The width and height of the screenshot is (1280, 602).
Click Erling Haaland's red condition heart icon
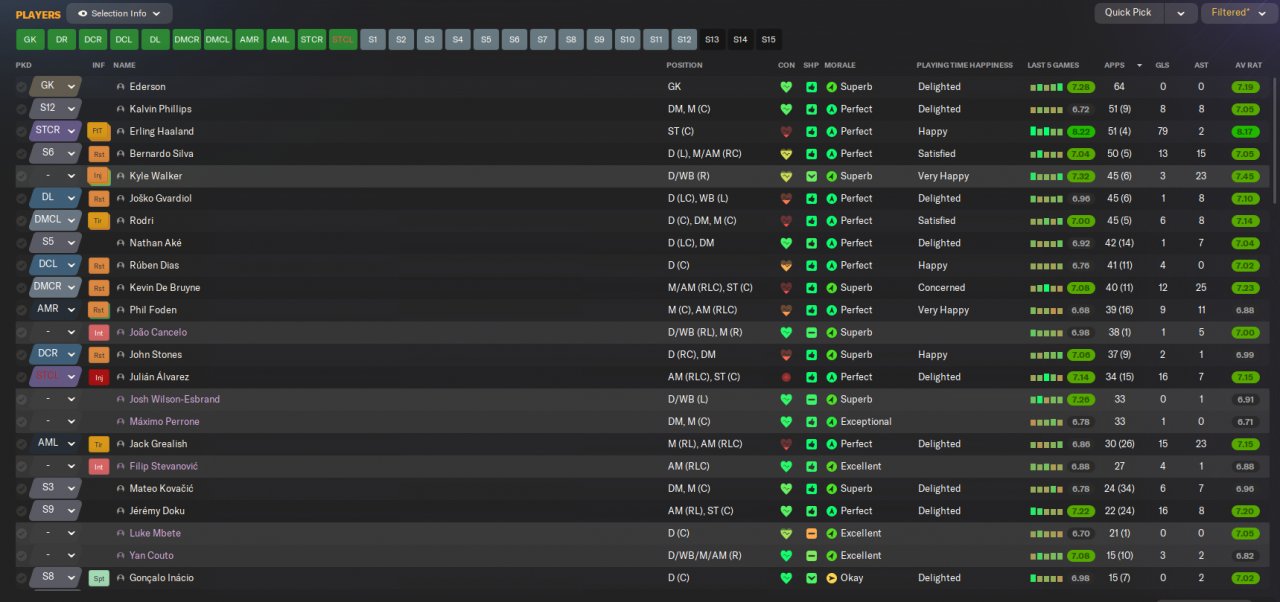(786, 131)
